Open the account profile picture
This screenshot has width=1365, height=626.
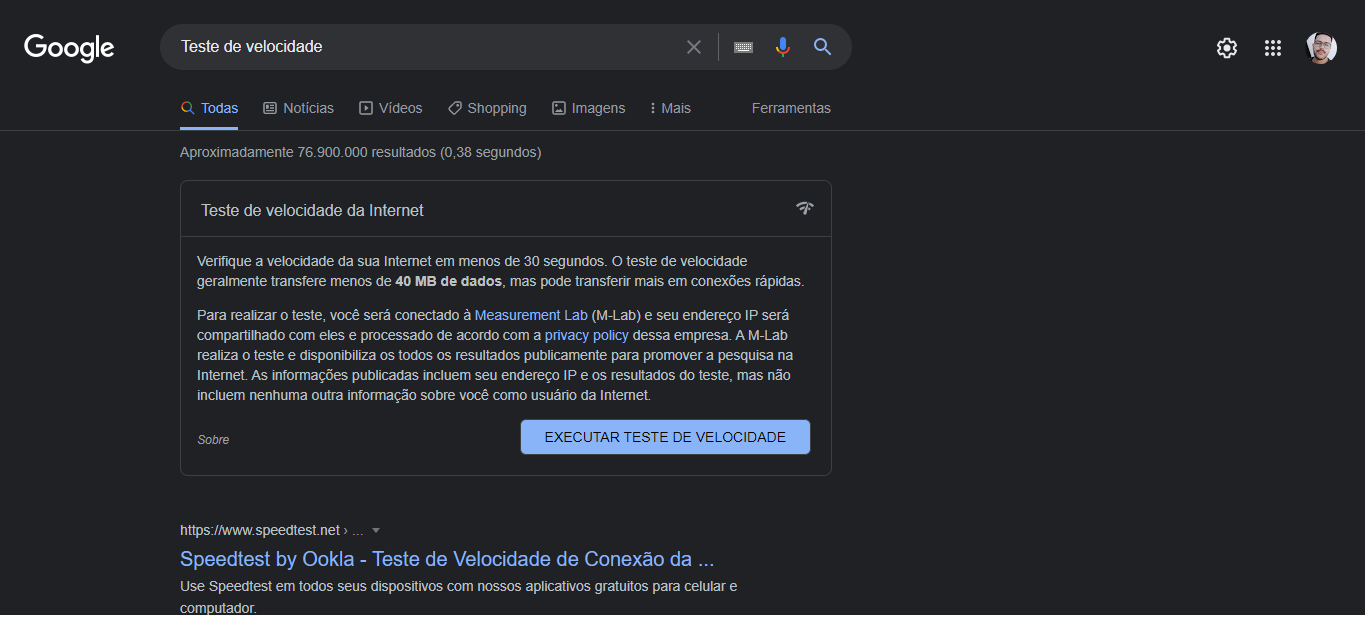pyautogui.click(x=1321, y=48)
